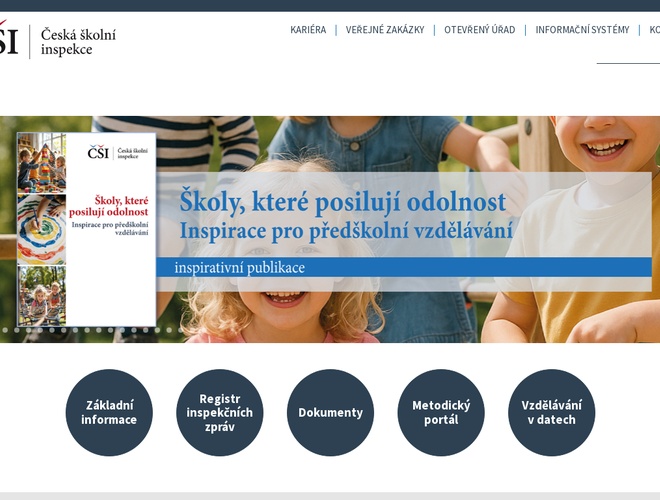Open Registr inspekčních zpráv circle button
This screenshot has height=500, width=660.
click(x=220, y=412)
